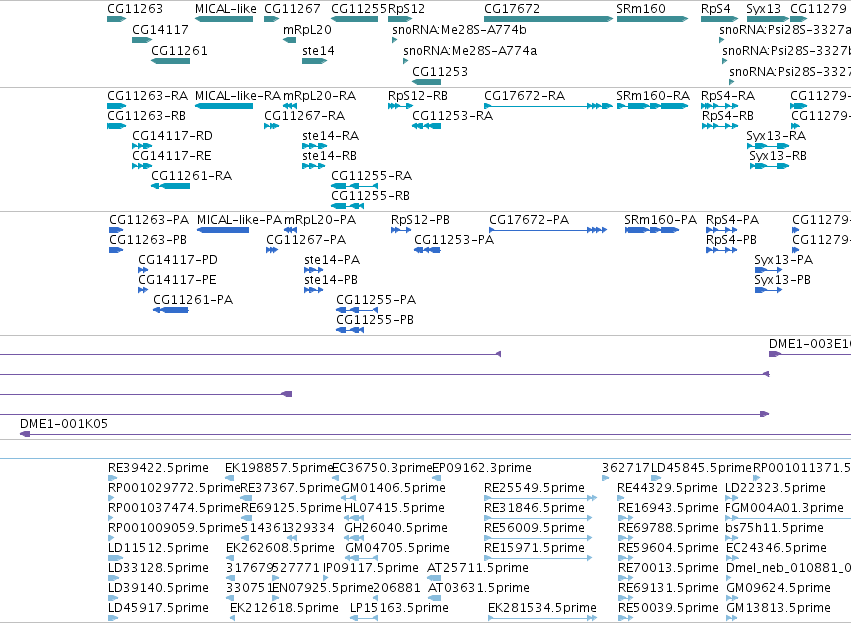The height and width of the screenshot is (623, 851).
Task: Click the ste14 gene label
Action: pyautogui.click(x=318, y=51)
